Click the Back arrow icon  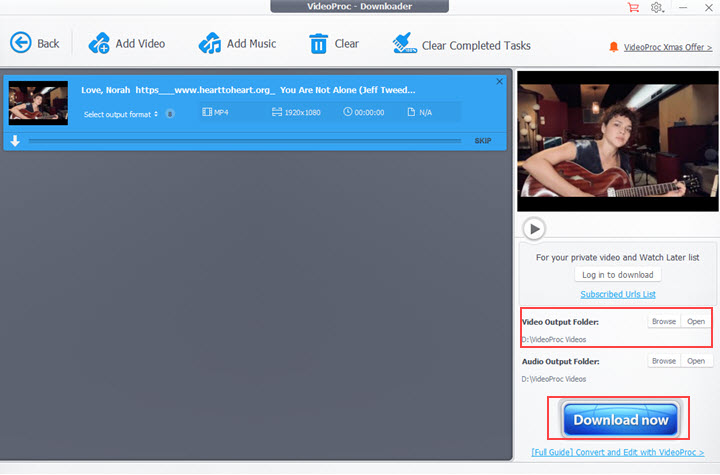point(21,43)
